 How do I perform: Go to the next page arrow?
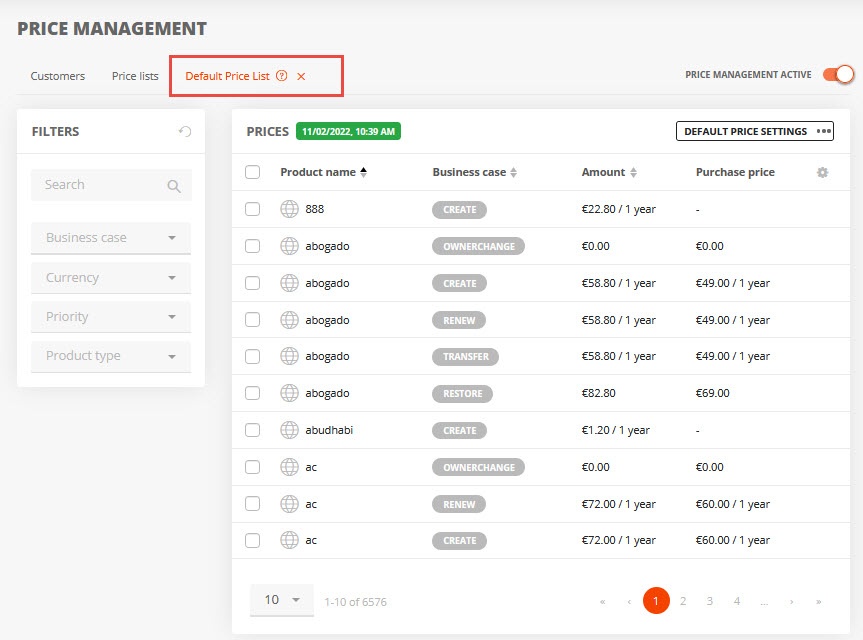(x=791, y=601)
